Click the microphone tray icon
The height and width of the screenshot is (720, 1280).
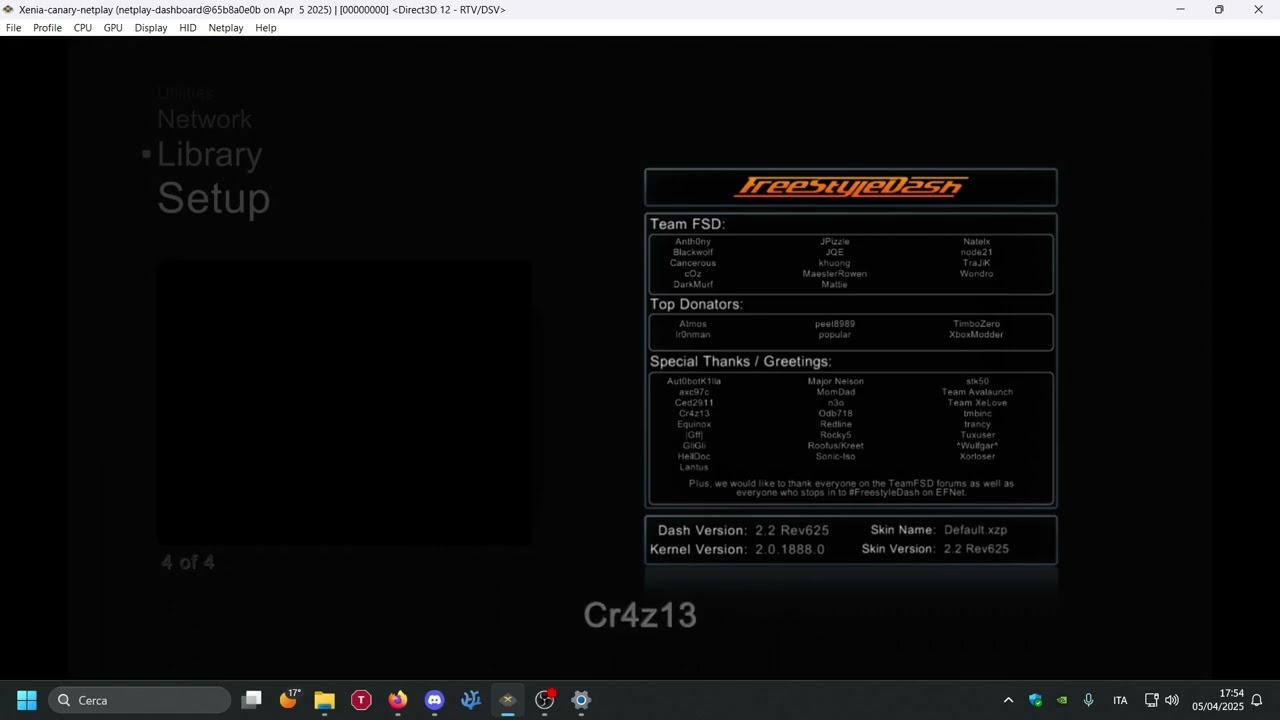point(1089,700)
